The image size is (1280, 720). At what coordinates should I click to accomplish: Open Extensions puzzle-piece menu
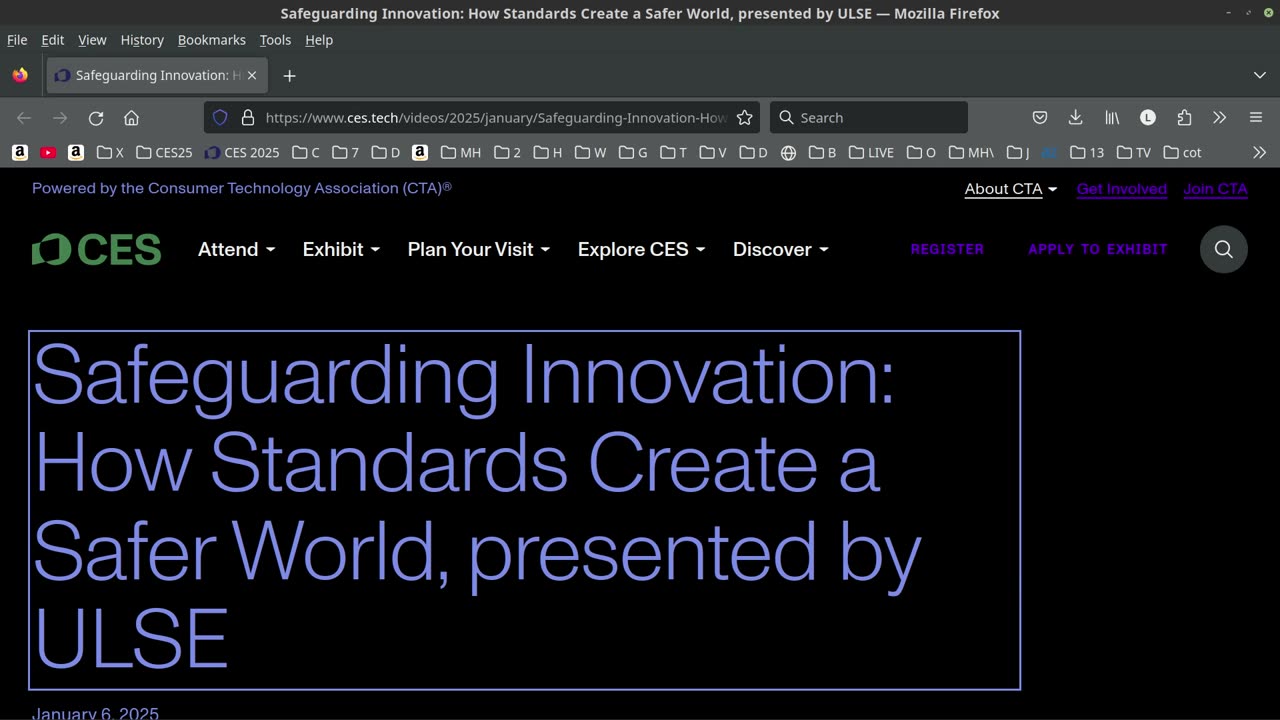click(1184, 118)
